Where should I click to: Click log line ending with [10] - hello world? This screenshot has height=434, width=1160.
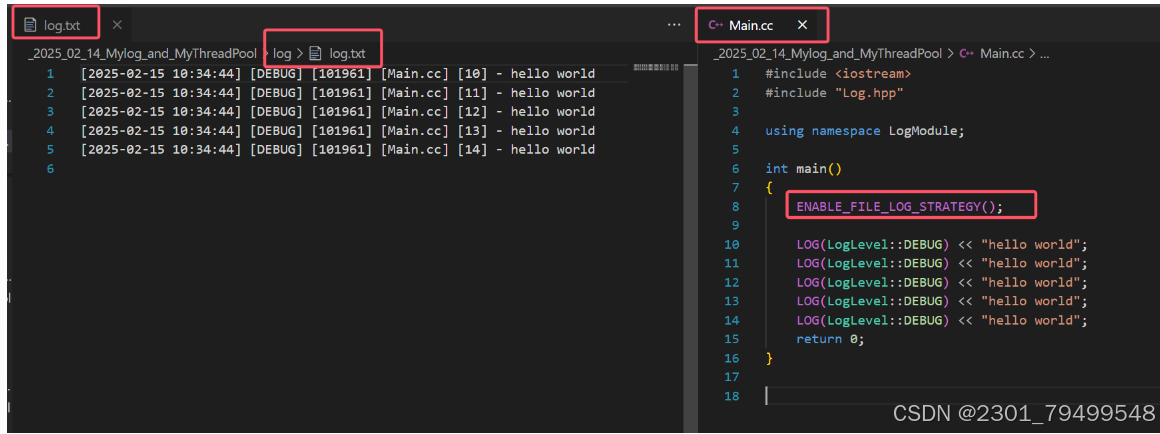338,74
